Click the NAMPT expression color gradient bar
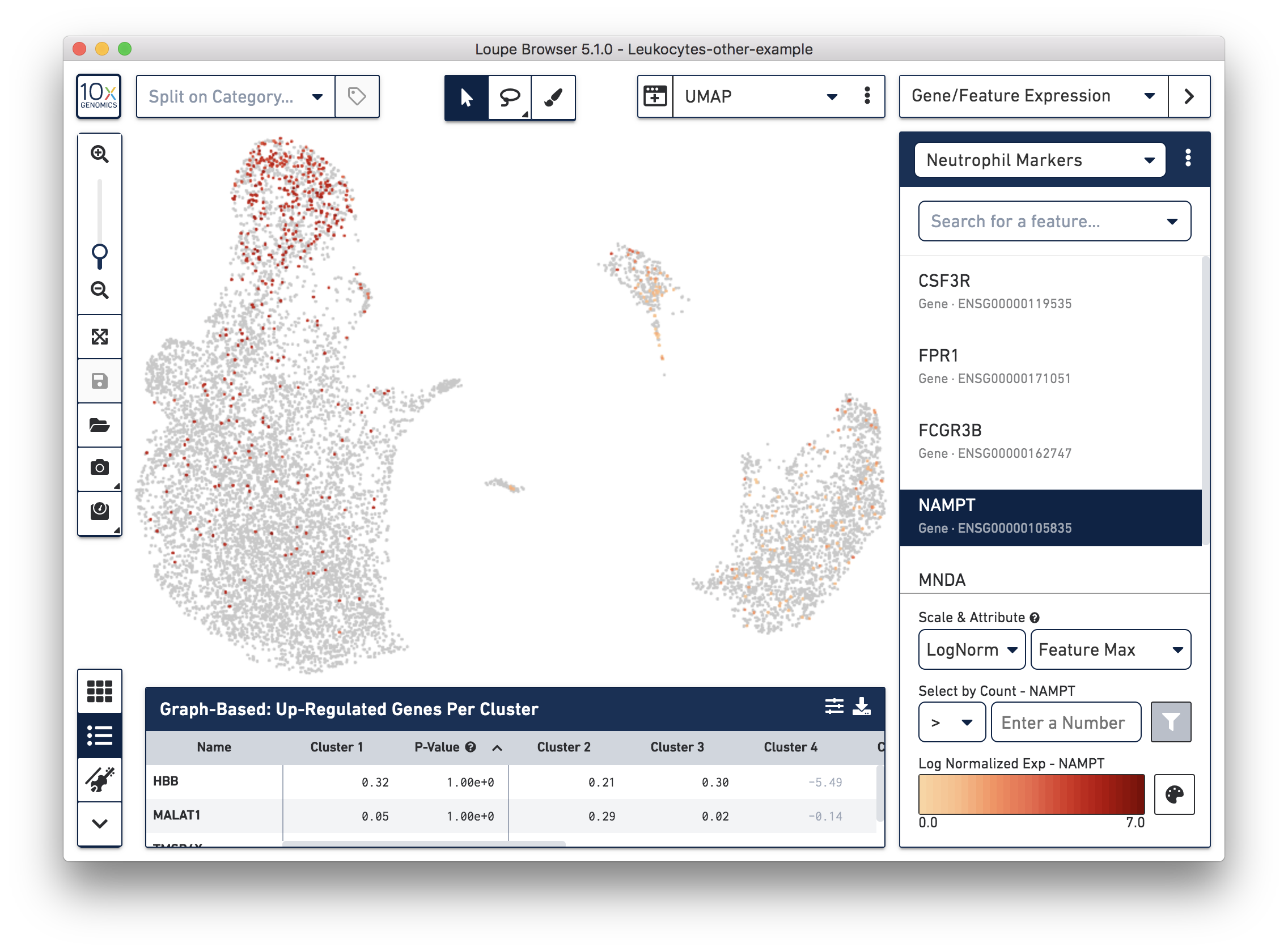This screenshot has width=1288, height=952. 1031,794
